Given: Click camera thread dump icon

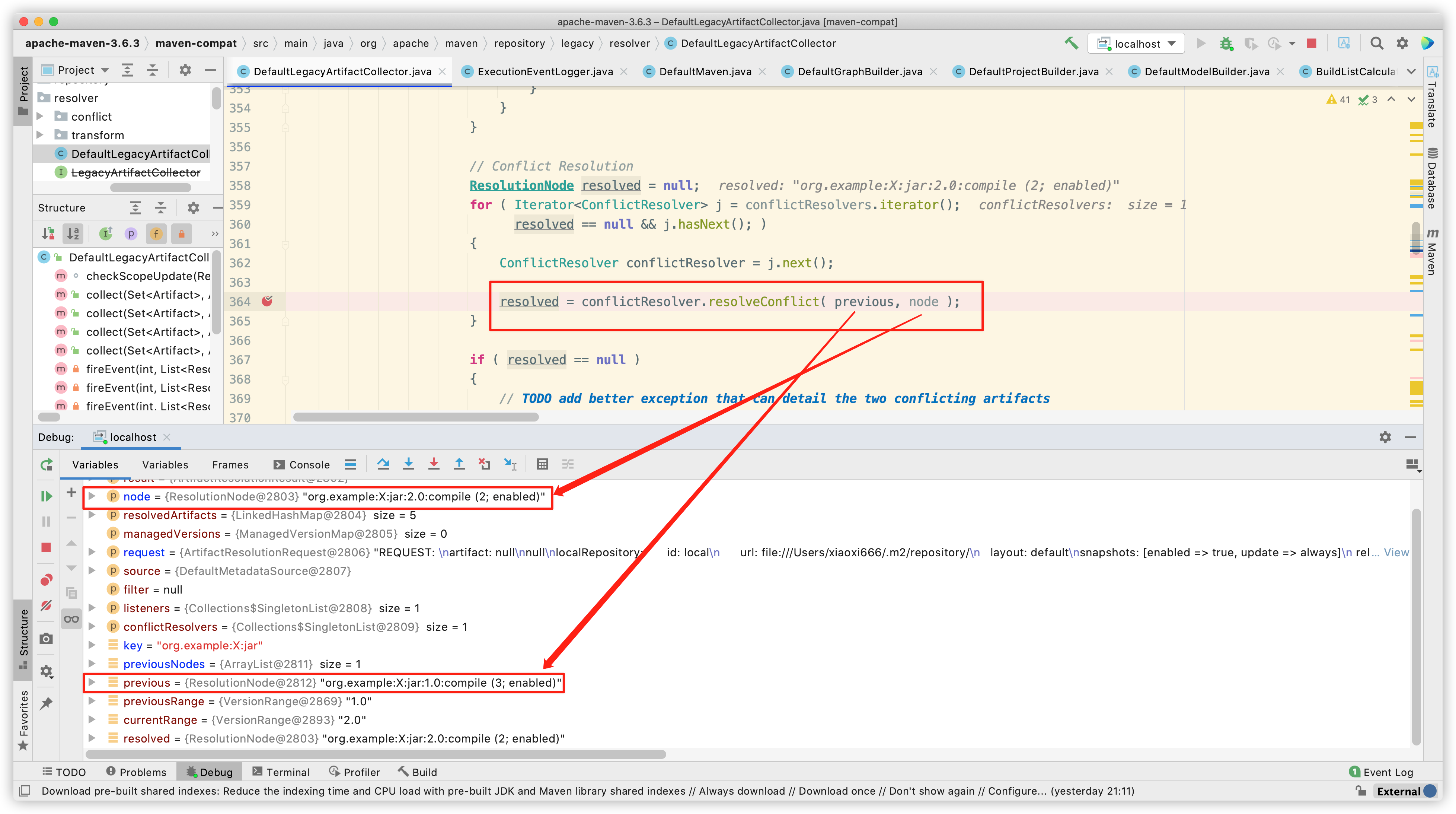Looking at the screenshot, I should tap(47, 639).
